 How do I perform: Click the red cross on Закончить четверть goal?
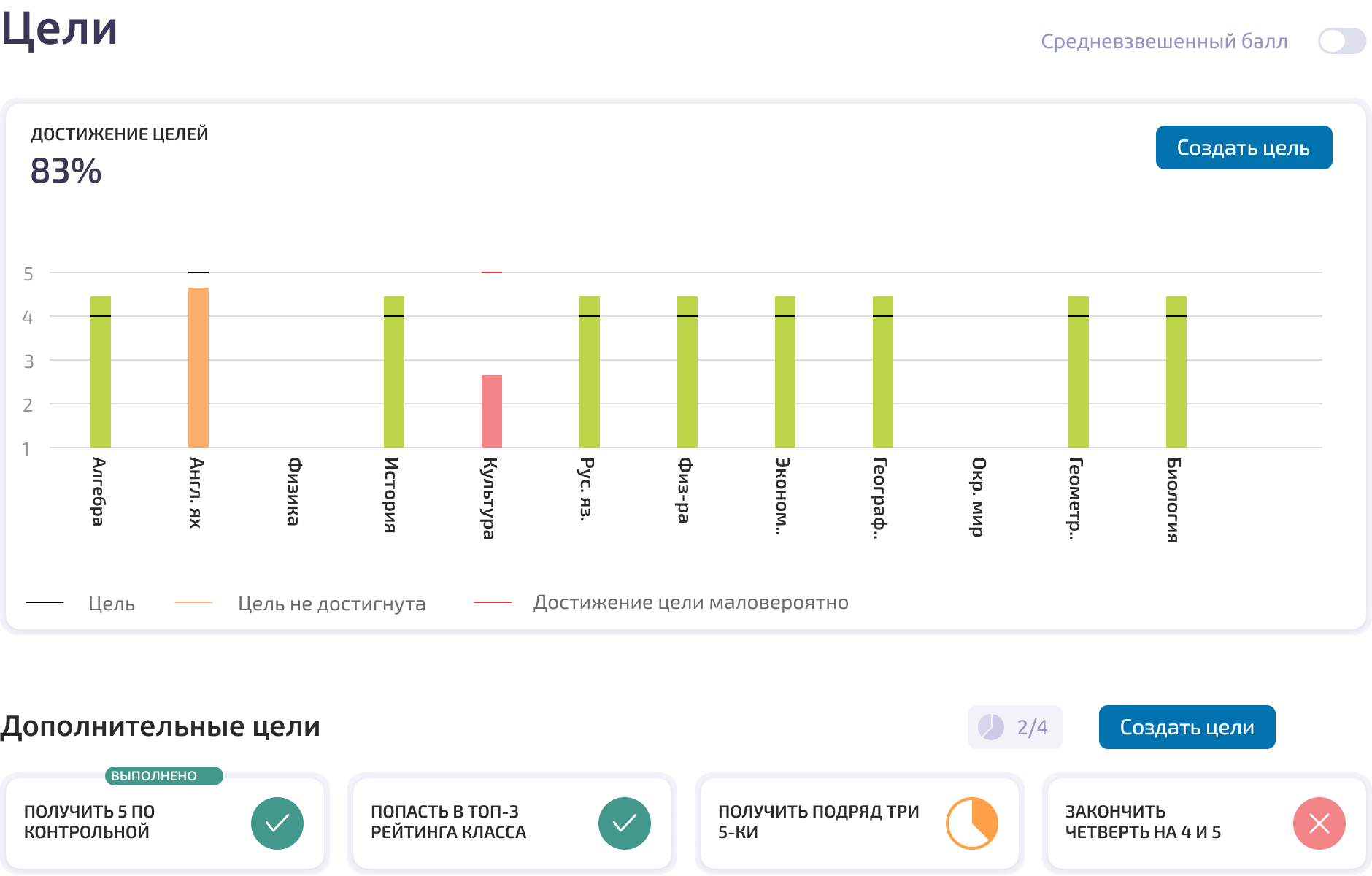coord(1319,823)
